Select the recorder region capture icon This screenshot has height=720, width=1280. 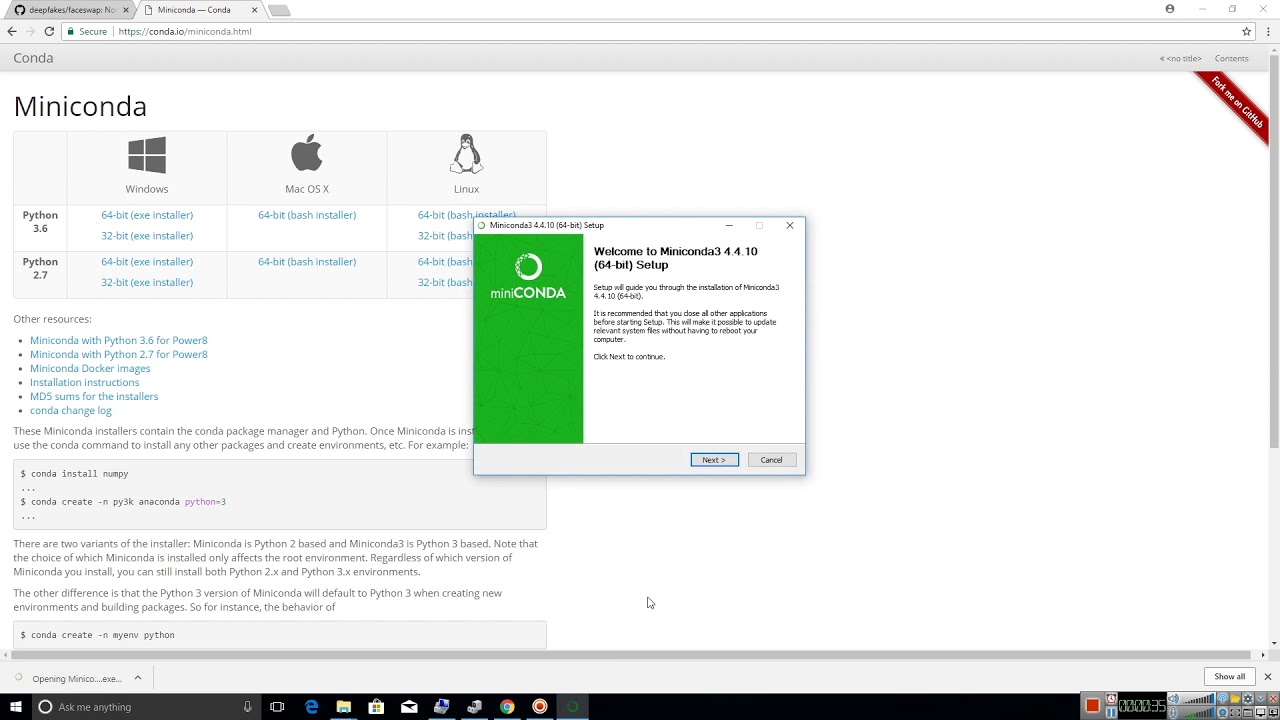[x=1235, y=713]
